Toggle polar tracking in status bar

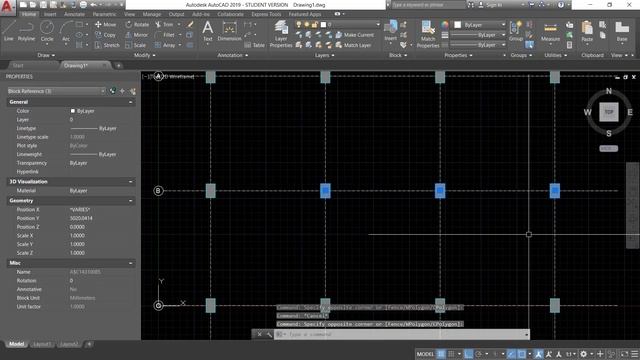[x=479, y=354]
